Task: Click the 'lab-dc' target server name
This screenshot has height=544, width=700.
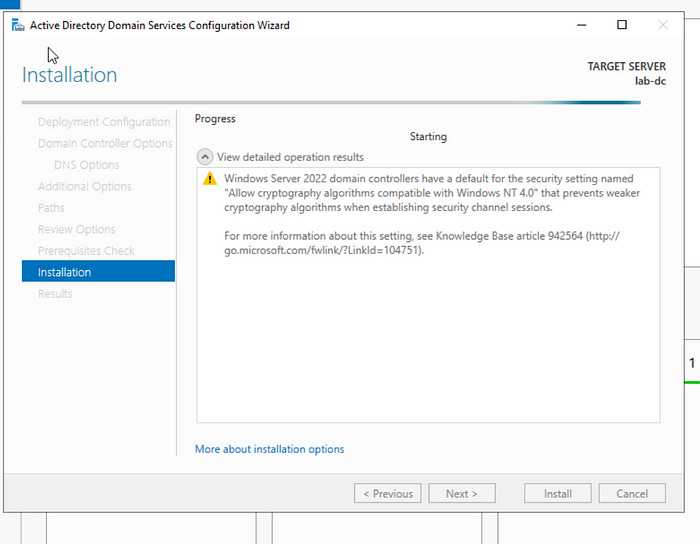Action: 650,81
